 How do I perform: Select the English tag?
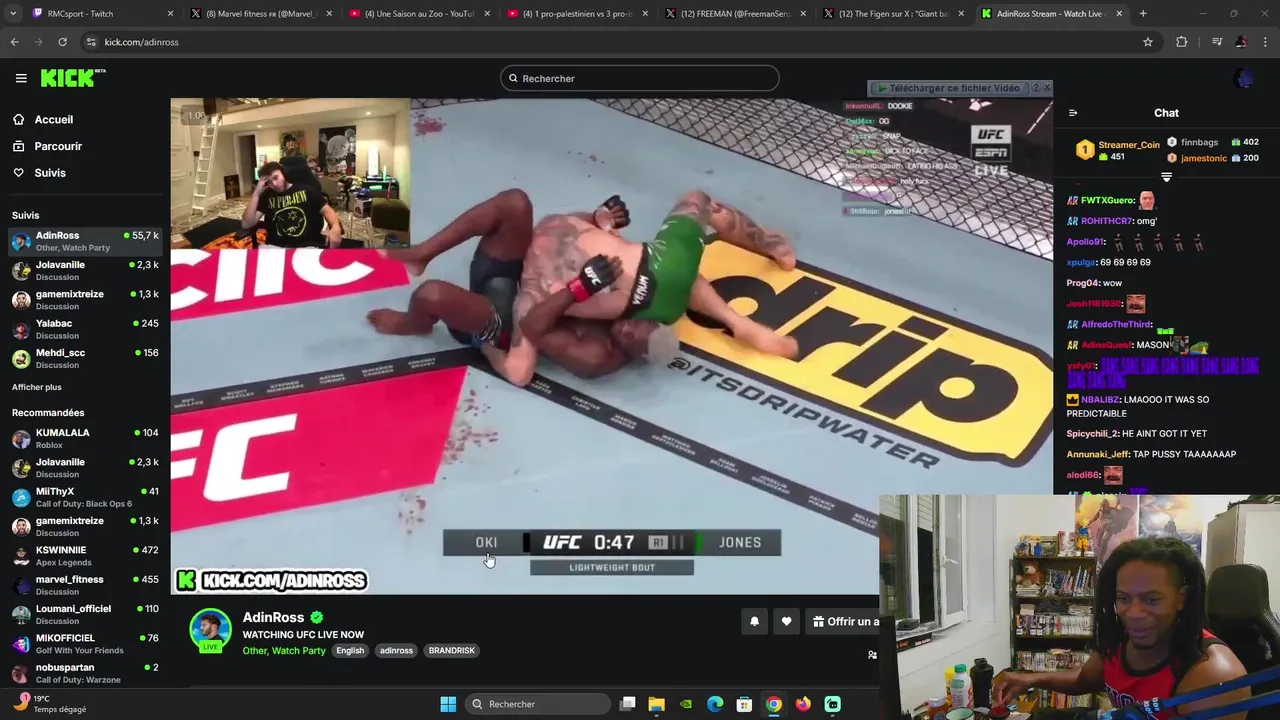350,650
